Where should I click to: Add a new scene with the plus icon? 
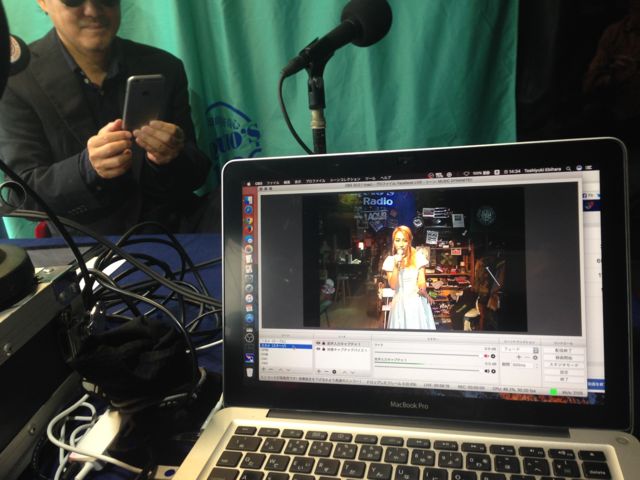coord(263,369)
